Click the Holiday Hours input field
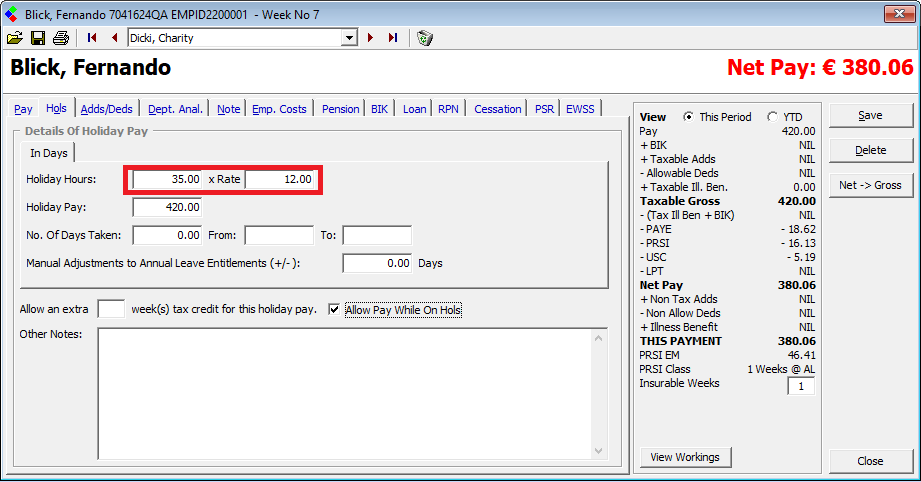 (168, 180)
